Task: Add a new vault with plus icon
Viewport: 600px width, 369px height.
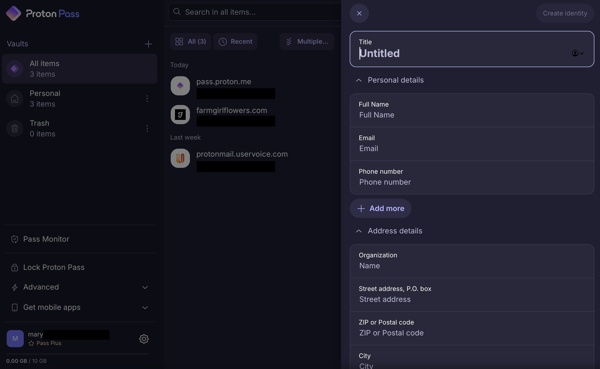Action: click(x=148, y=44)
